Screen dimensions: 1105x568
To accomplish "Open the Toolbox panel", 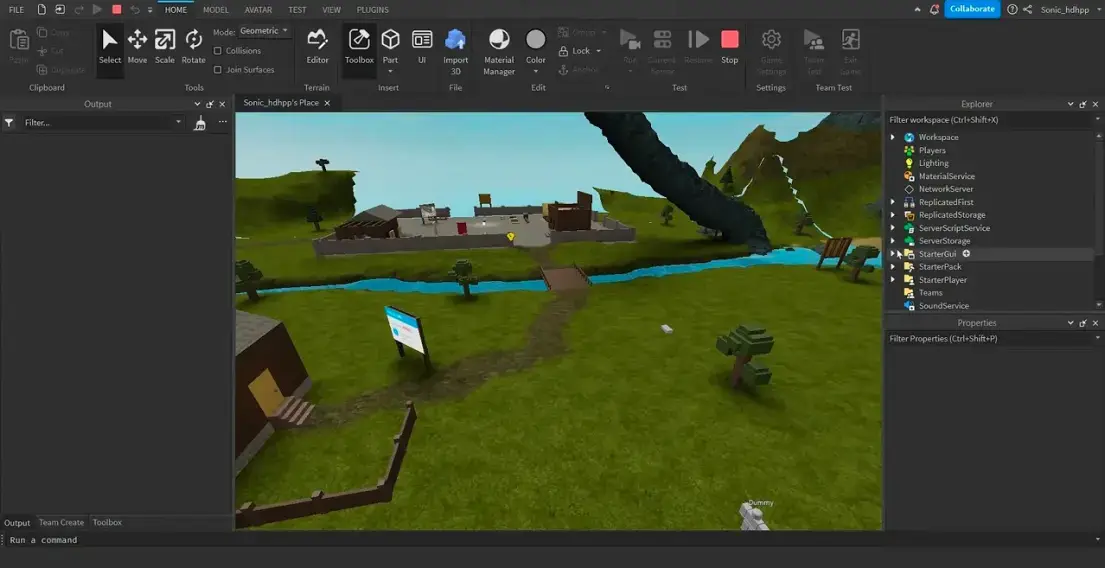I will [359, 46].
